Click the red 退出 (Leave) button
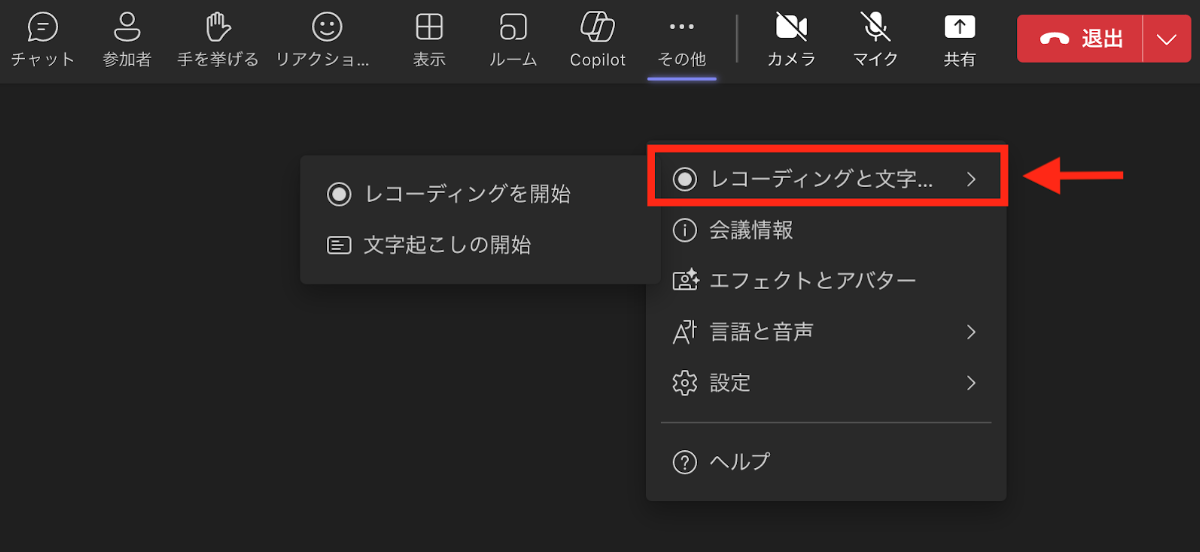This screenshot has height=552, width=1200. [1080, 39]
